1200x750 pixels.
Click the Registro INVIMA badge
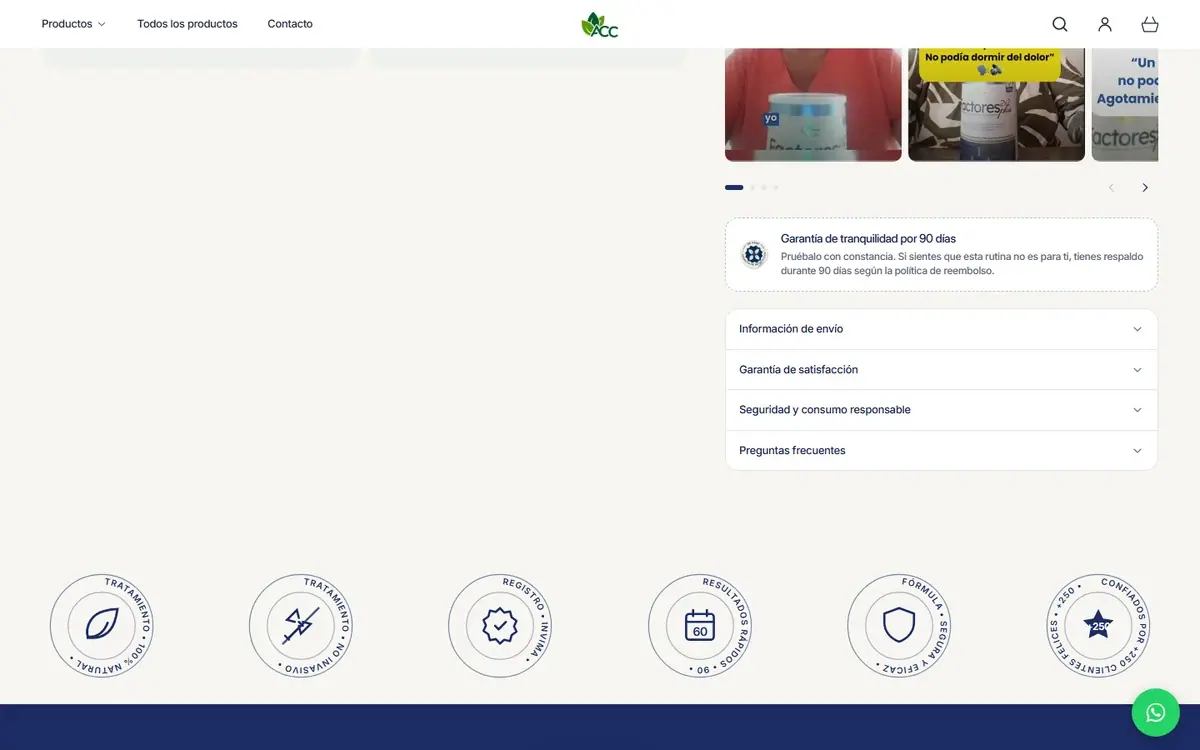click(500, 626)
